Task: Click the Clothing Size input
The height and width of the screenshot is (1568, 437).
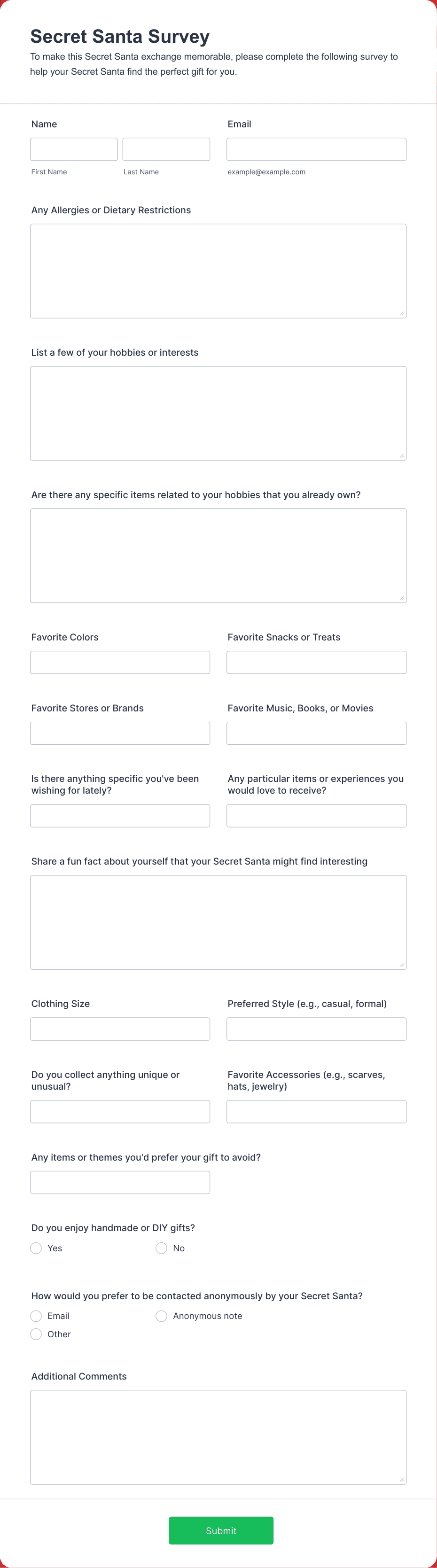Action: point(120,1029)
